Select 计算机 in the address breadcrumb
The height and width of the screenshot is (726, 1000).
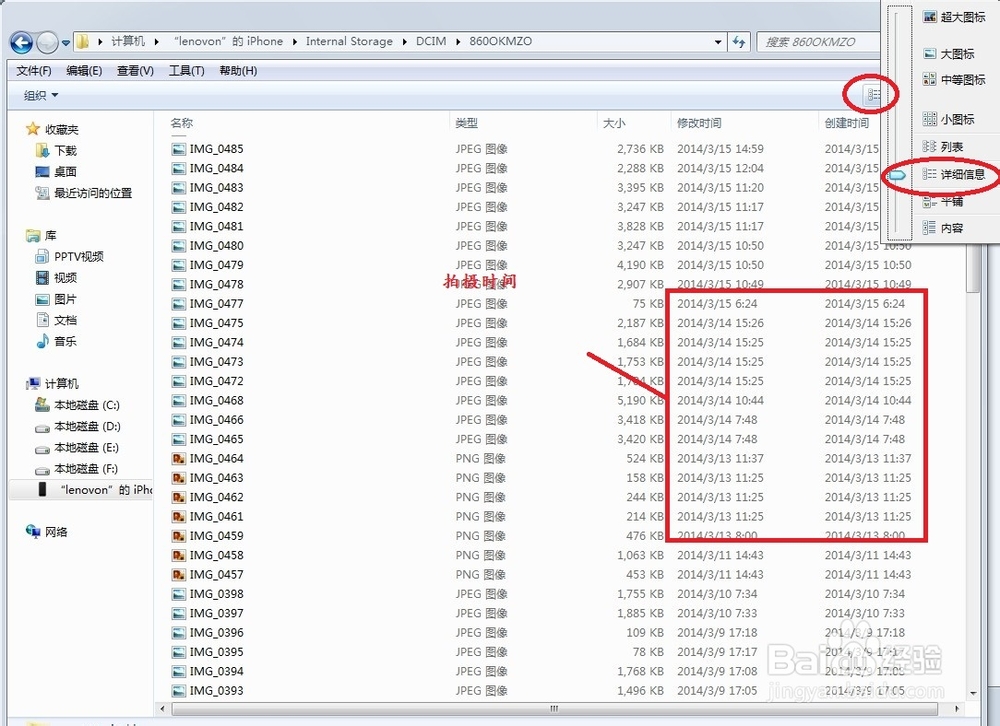128,41
